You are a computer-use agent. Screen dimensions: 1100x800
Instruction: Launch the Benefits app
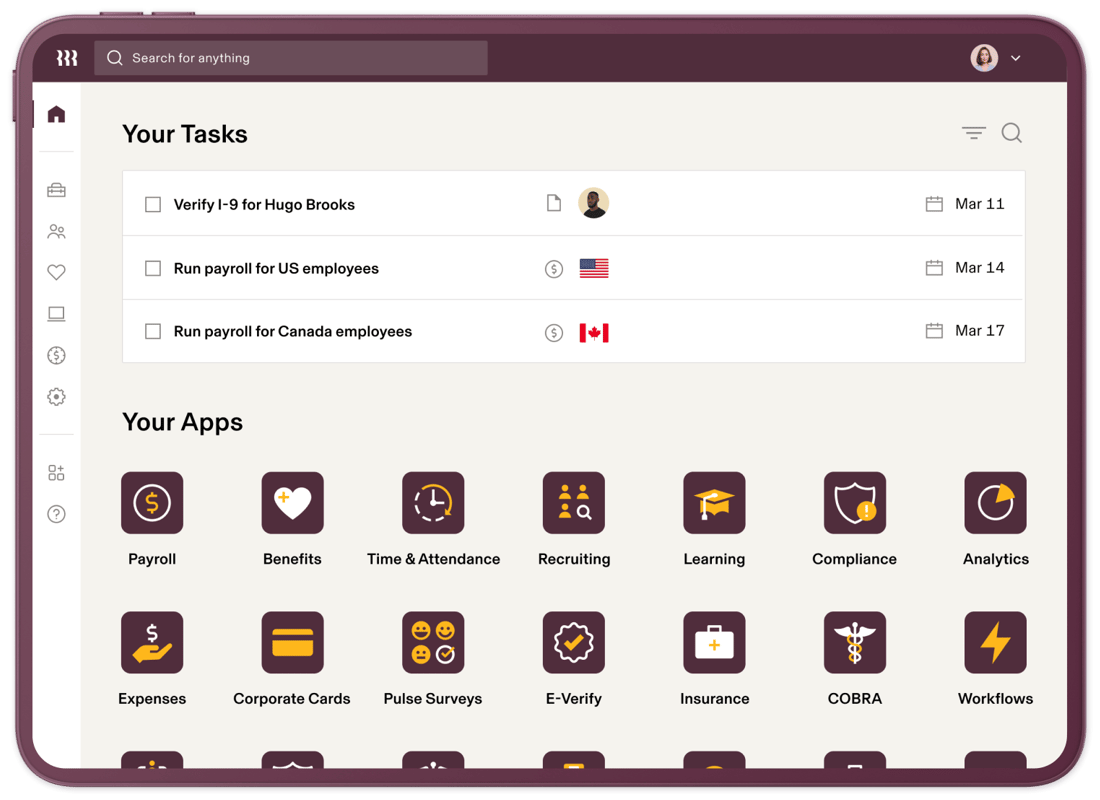pyautogui.click(x=293, y=502)
